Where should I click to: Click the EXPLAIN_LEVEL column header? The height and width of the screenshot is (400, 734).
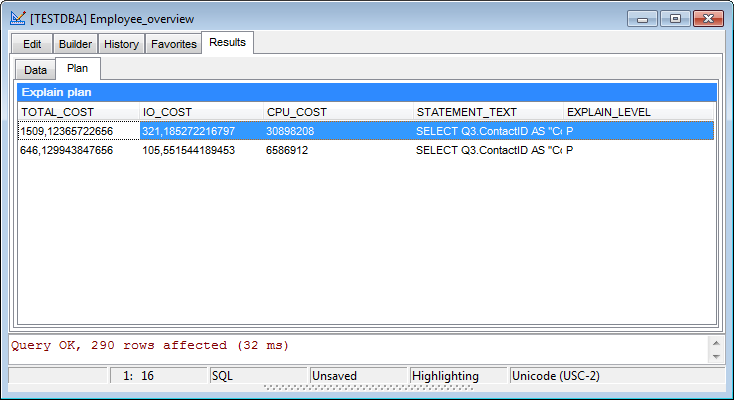[x=638, y=112]
